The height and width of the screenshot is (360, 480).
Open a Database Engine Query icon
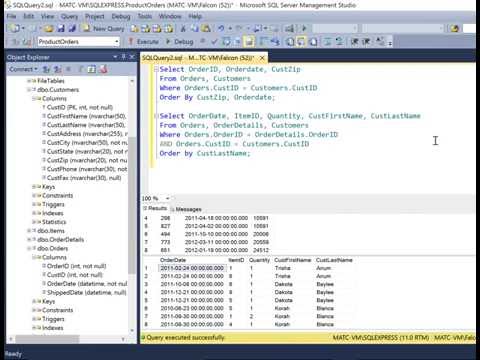134,29
